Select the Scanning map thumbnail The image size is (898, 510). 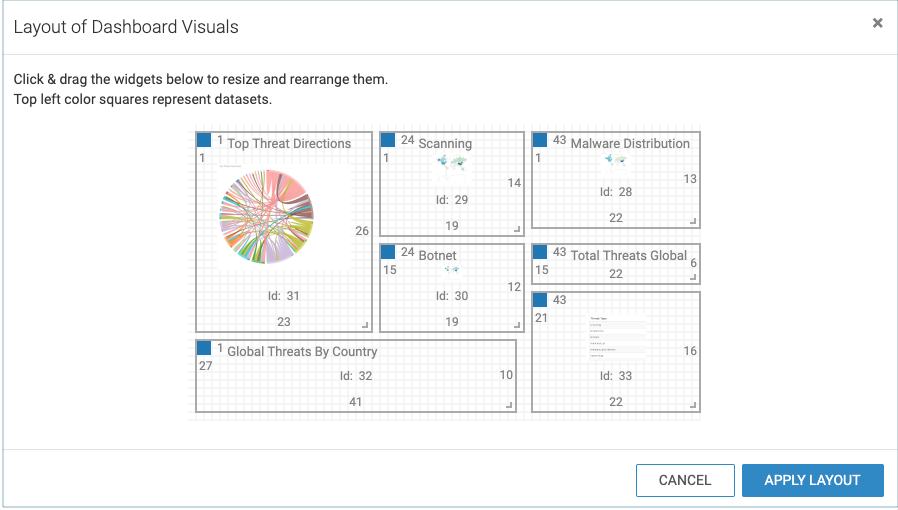pyautogui.click(x=452, y=163)
